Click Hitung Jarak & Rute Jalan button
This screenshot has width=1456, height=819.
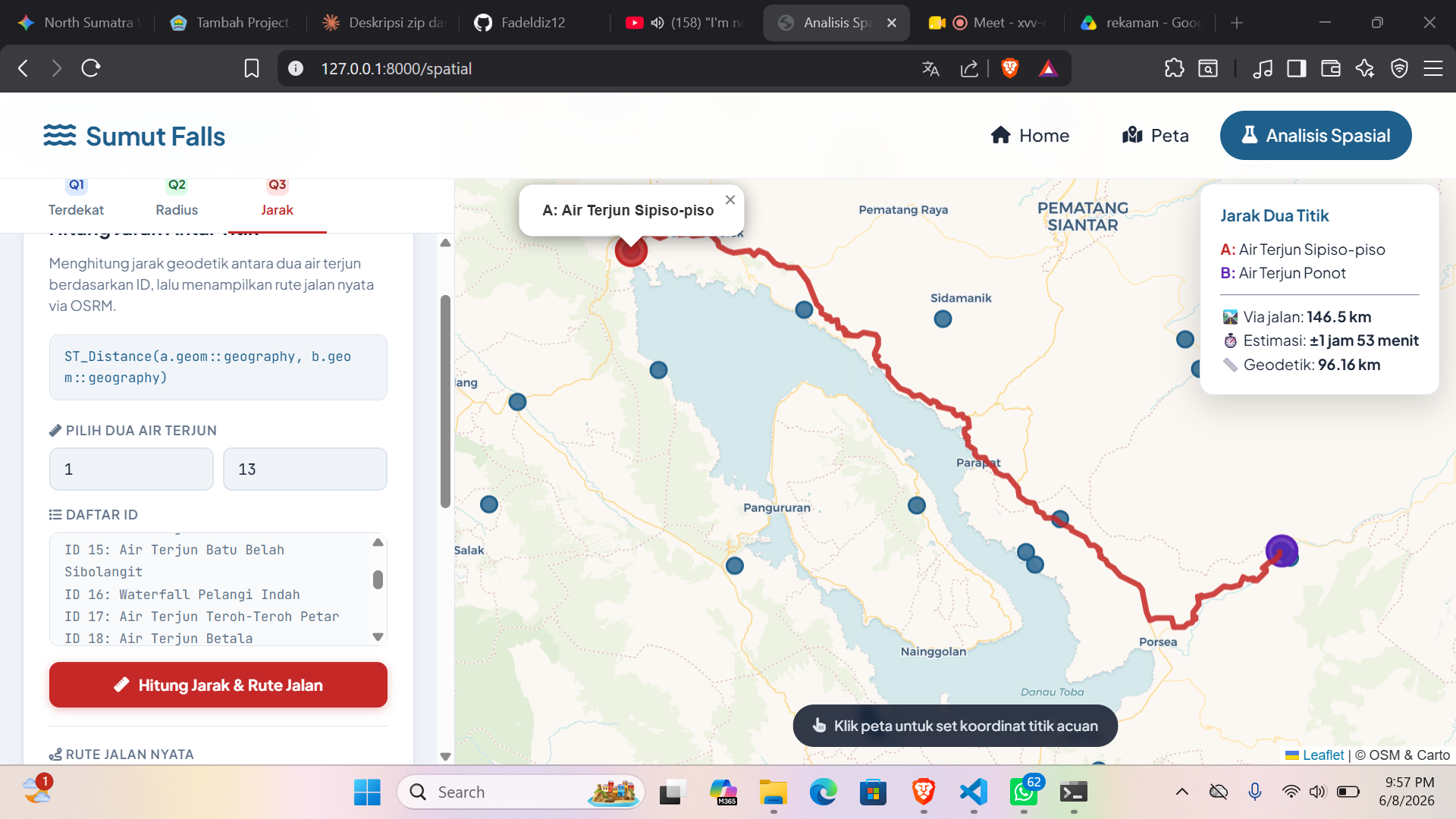pos(218,685)
